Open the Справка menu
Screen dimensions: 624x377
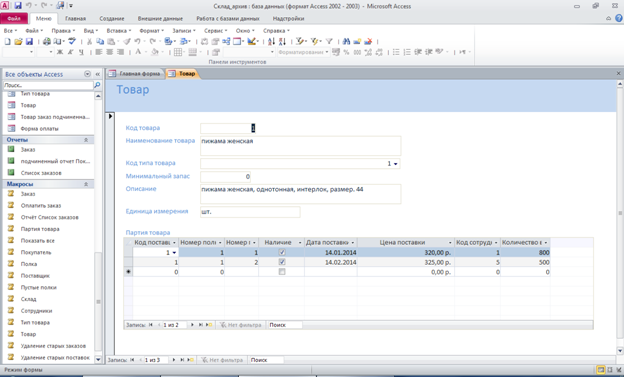tap(276, 31)
